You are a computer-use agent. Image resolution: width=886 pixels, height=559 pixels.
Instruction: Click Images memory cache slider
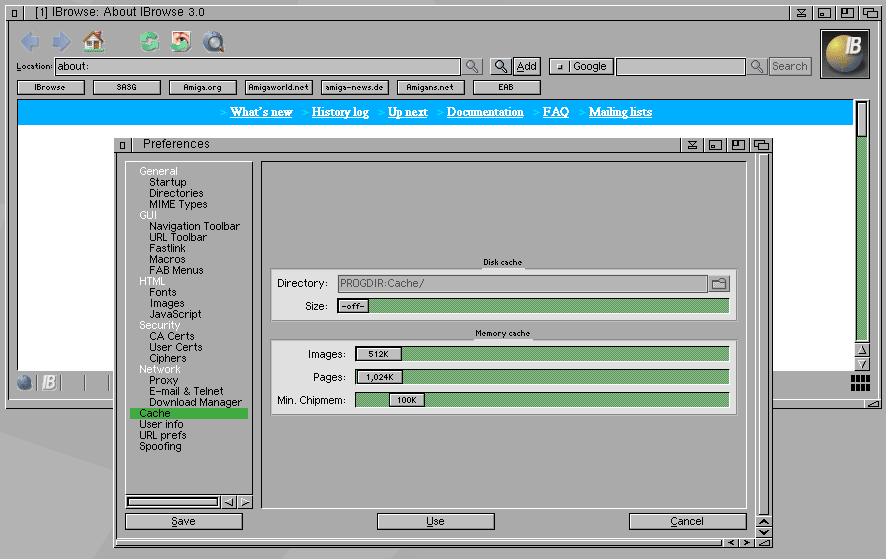click(x=542, y=354)
